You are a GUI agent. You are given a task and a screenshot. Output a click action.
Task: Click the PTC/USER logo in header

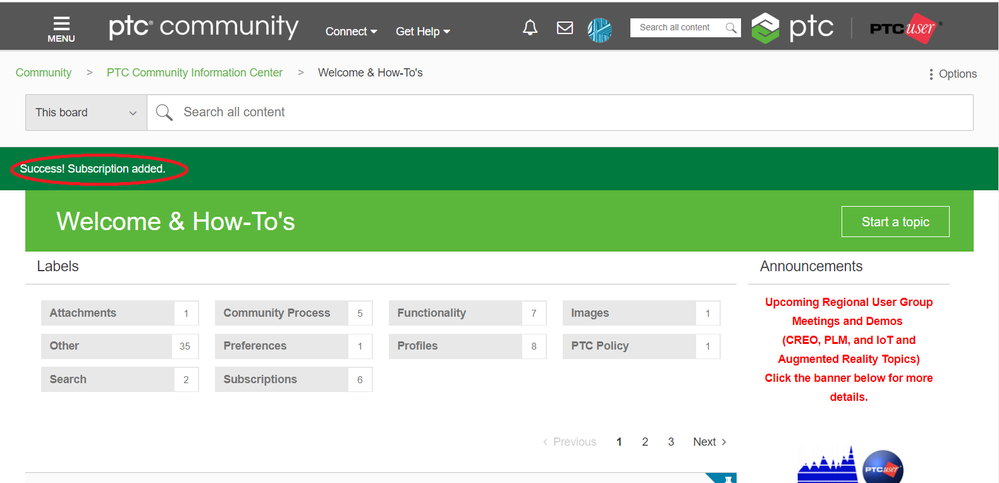point(905,28)
